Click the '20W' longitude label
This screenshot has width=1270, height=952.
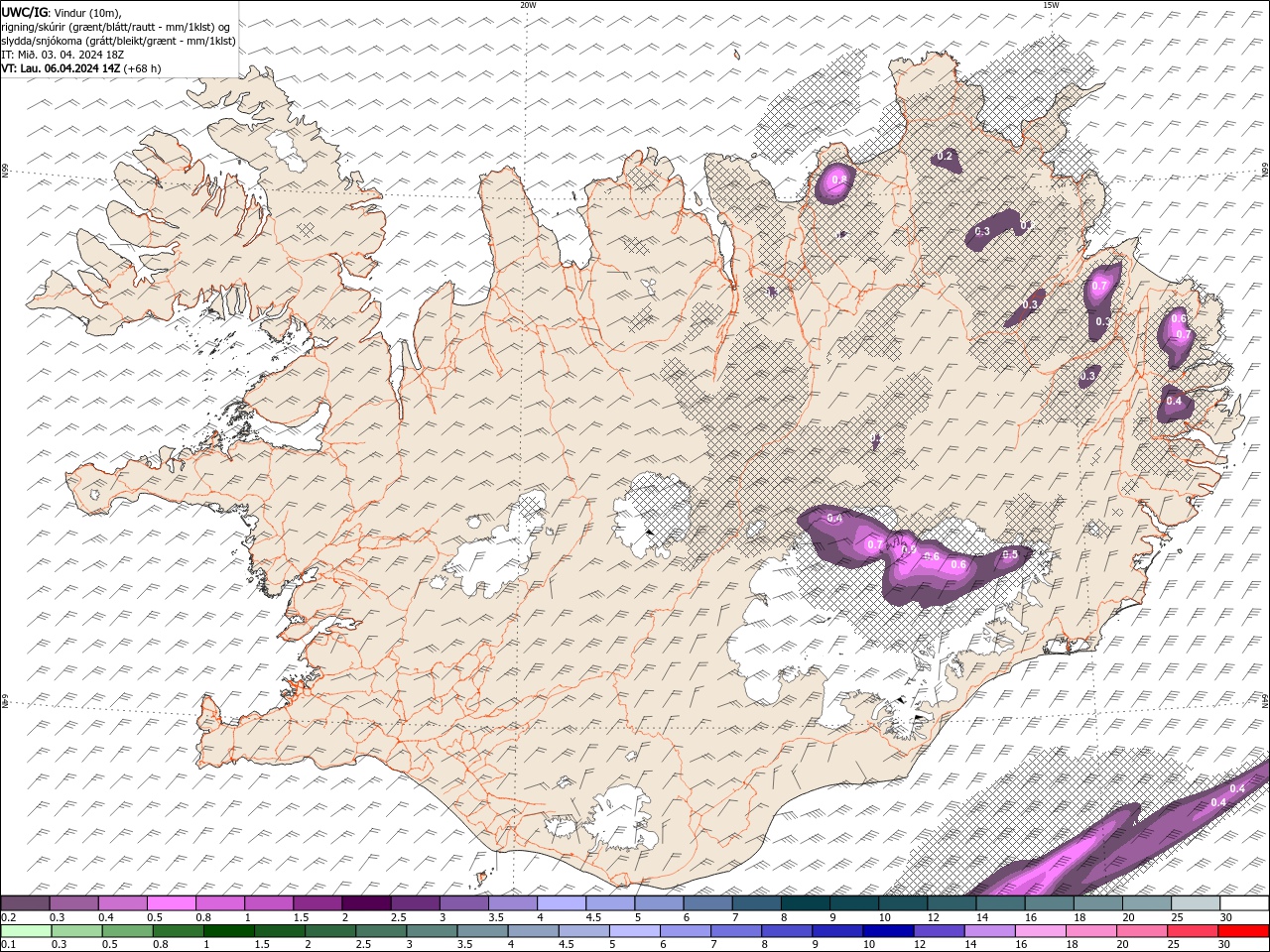pyautogui.click(x=528, y=5)
